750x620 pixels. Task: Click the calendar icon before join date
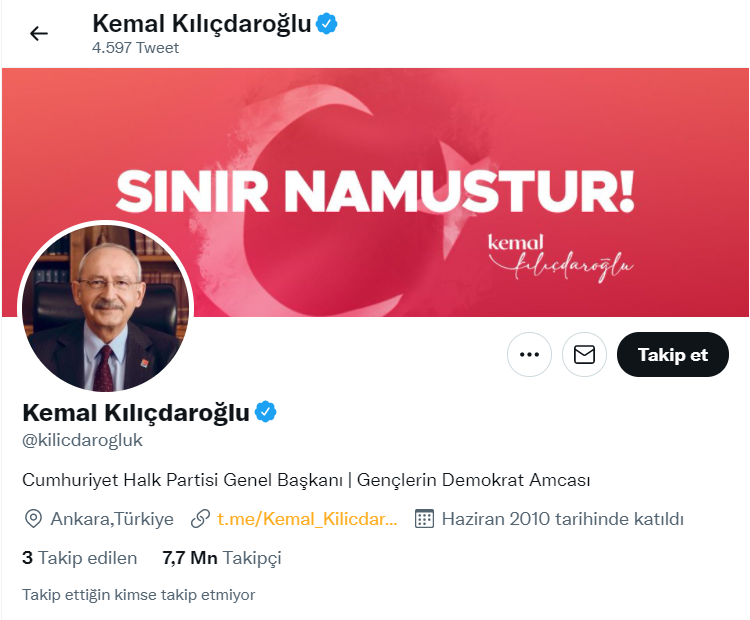click(x=424, y=519)
